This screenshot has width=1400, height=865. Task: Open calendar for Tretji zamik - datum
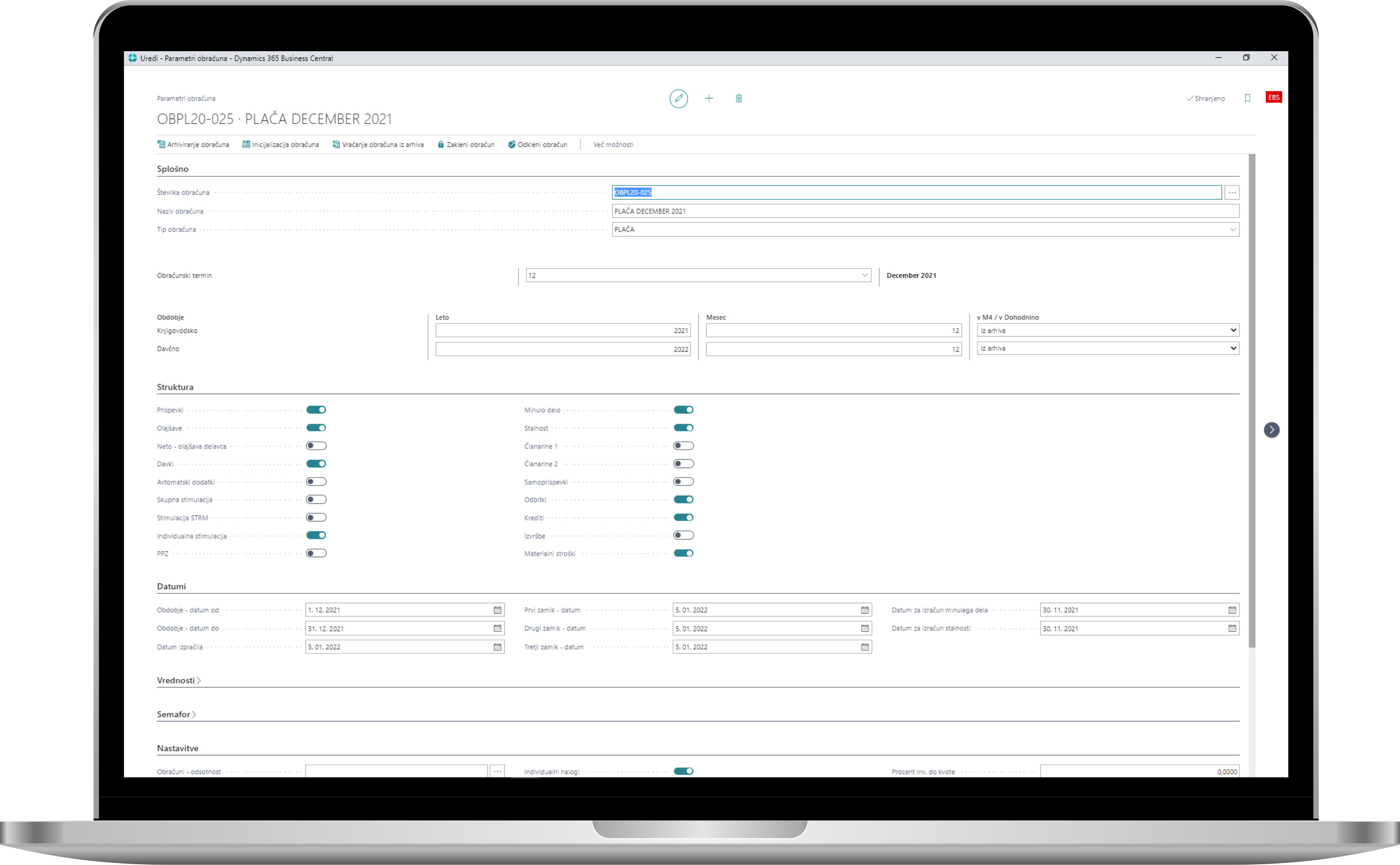[x=865, y=647]
